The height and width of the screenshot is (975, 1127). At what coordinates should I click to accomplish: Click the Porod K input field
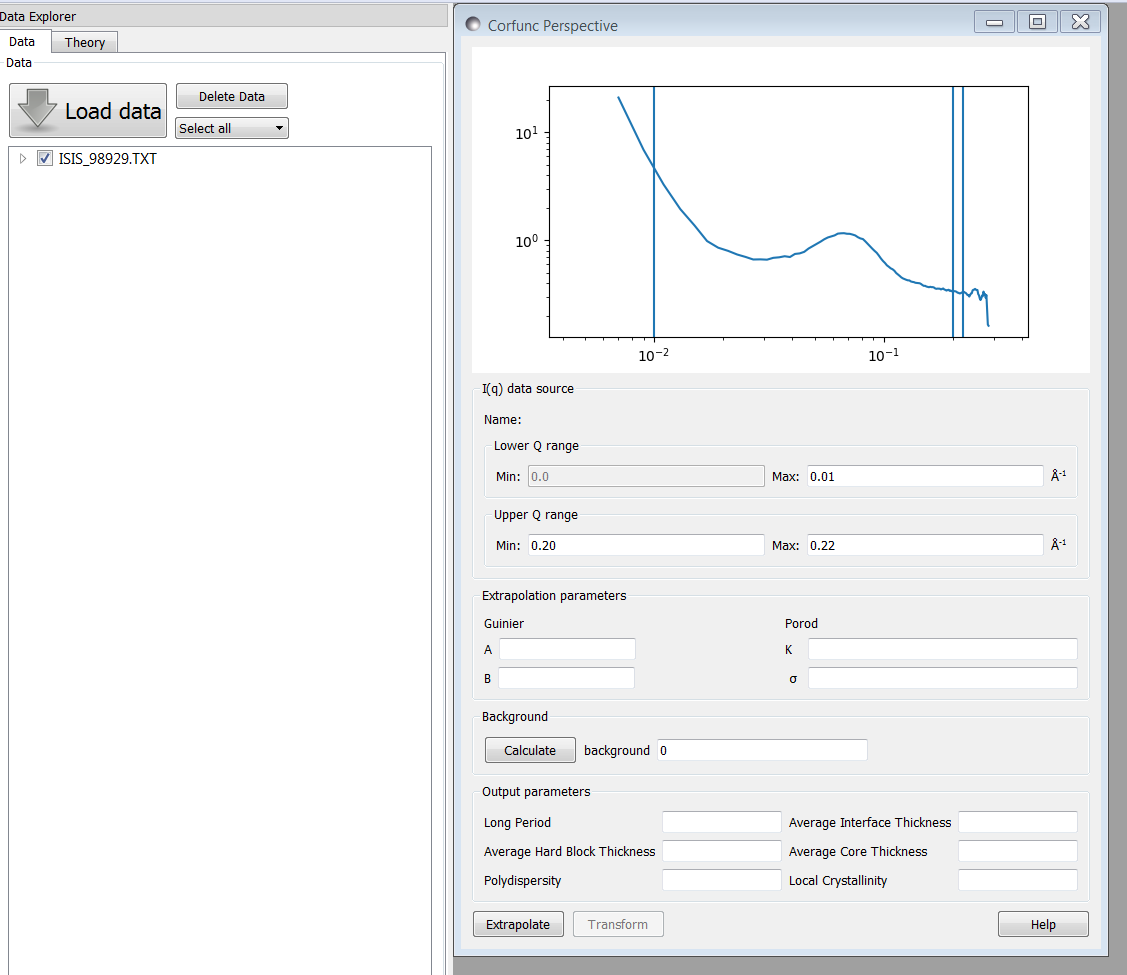[942, 649]
